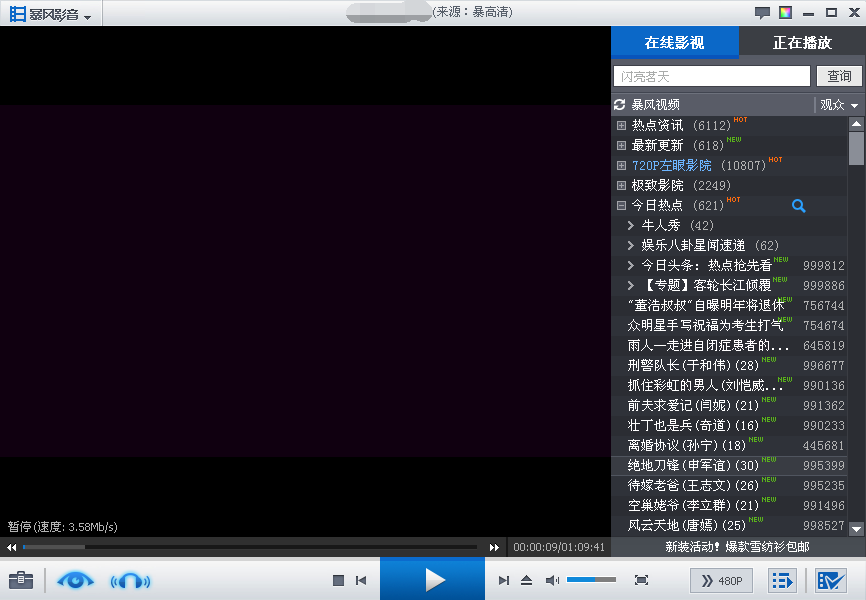The image size is (866, 600).
Task: Select 雨人—走进自闭症患者的... video
Action: coord(729,345)
